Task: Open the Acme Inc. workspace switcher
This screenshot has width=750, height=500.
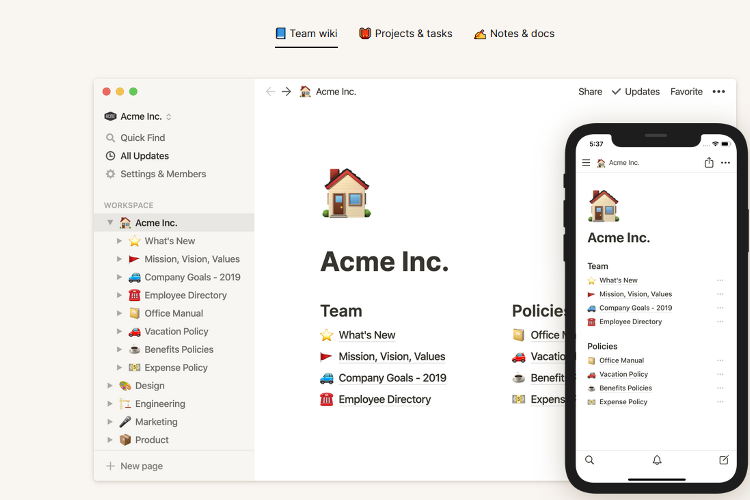Action: 138,116
